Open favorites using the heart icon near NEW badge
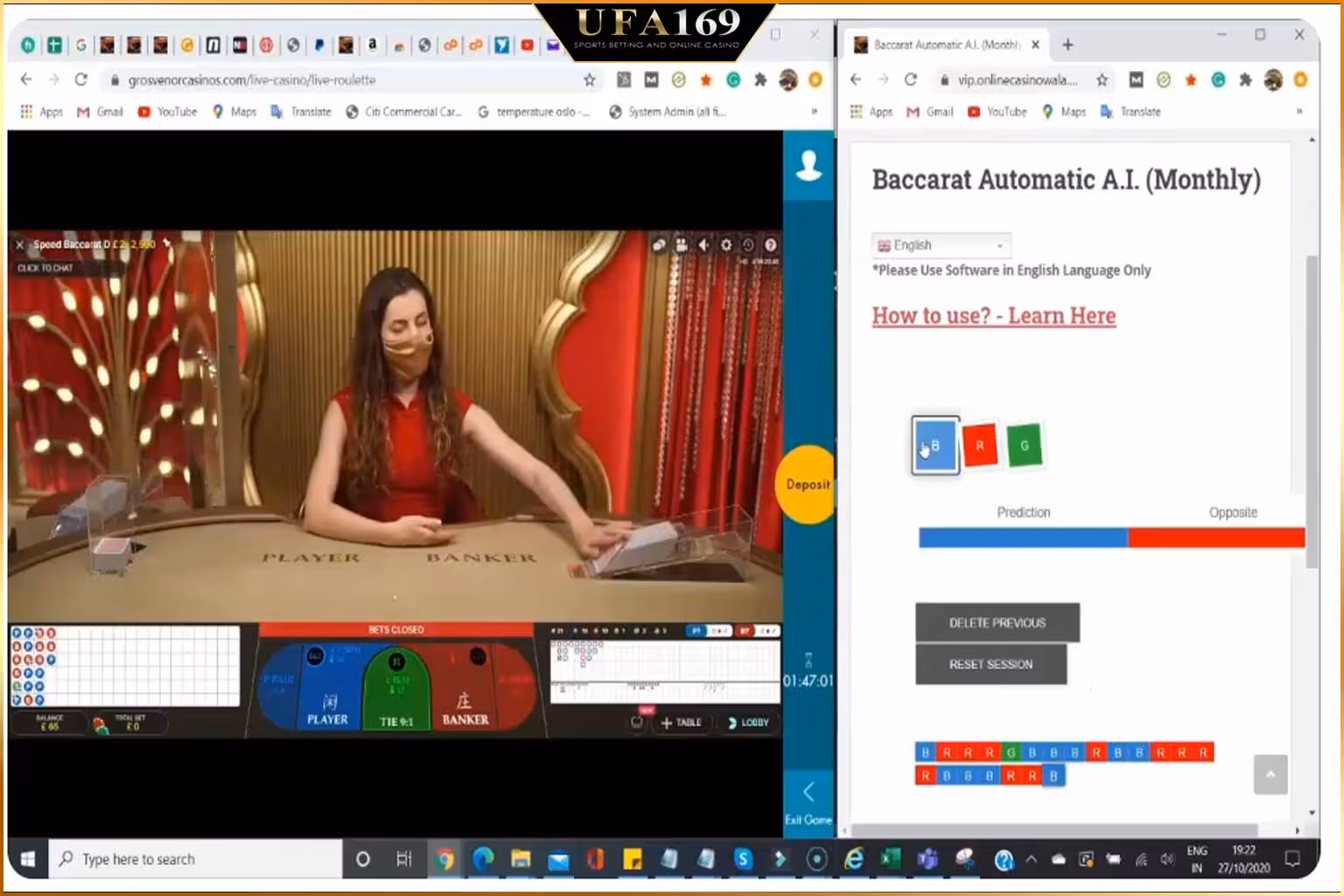The image size is (1344, 896). click(636, 721)
